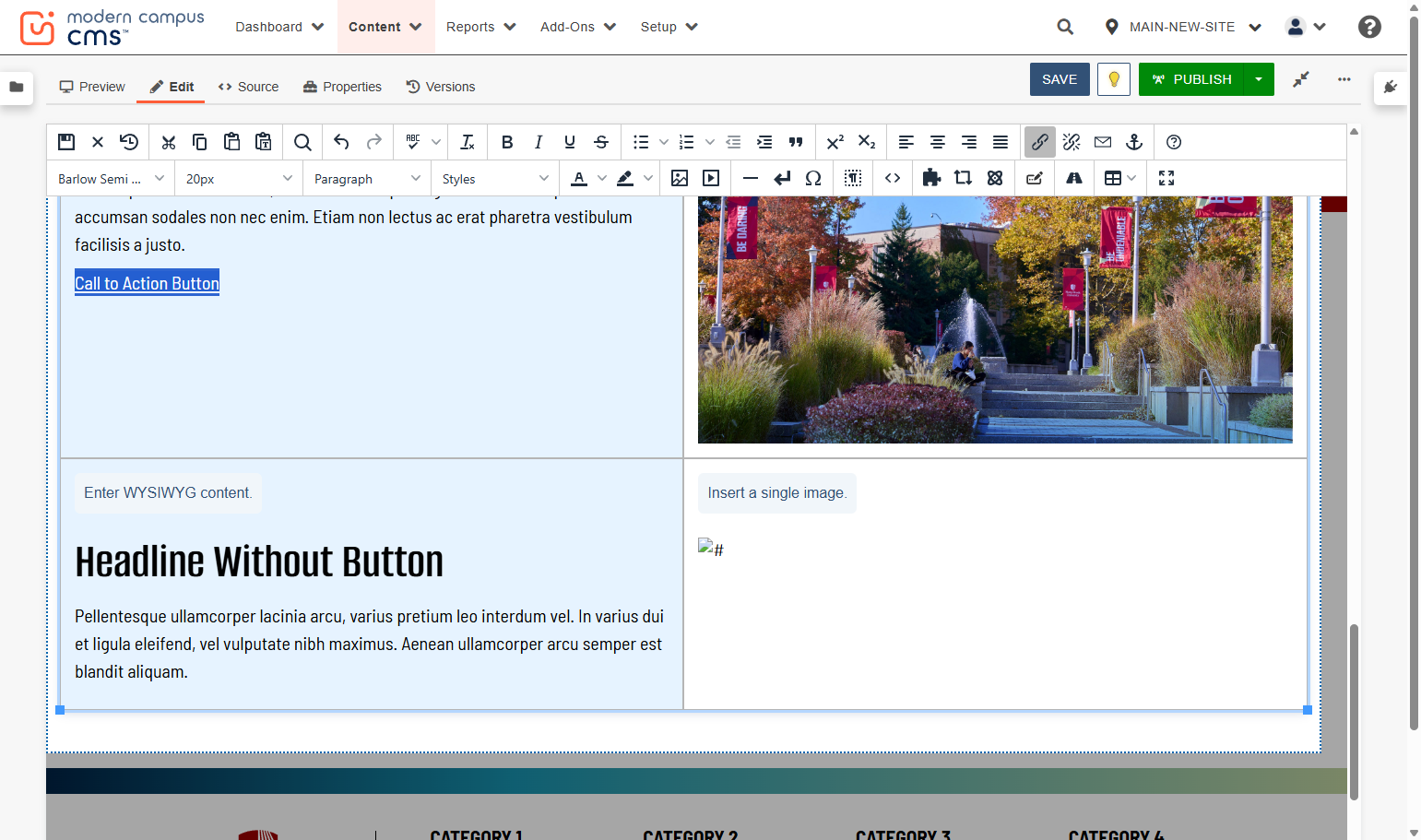This screenshot has height=840, width=1421.
Task: Click the save icon in editor toolbar
Action: pyautogui.click(x=66, y=142)
